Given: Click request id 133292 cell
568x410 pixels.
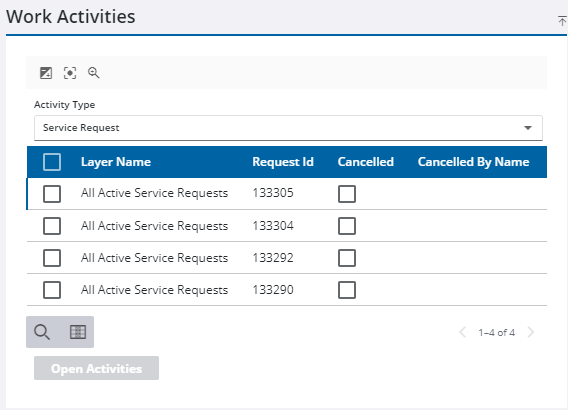Looking at the screenshot, I should (273, 258).
